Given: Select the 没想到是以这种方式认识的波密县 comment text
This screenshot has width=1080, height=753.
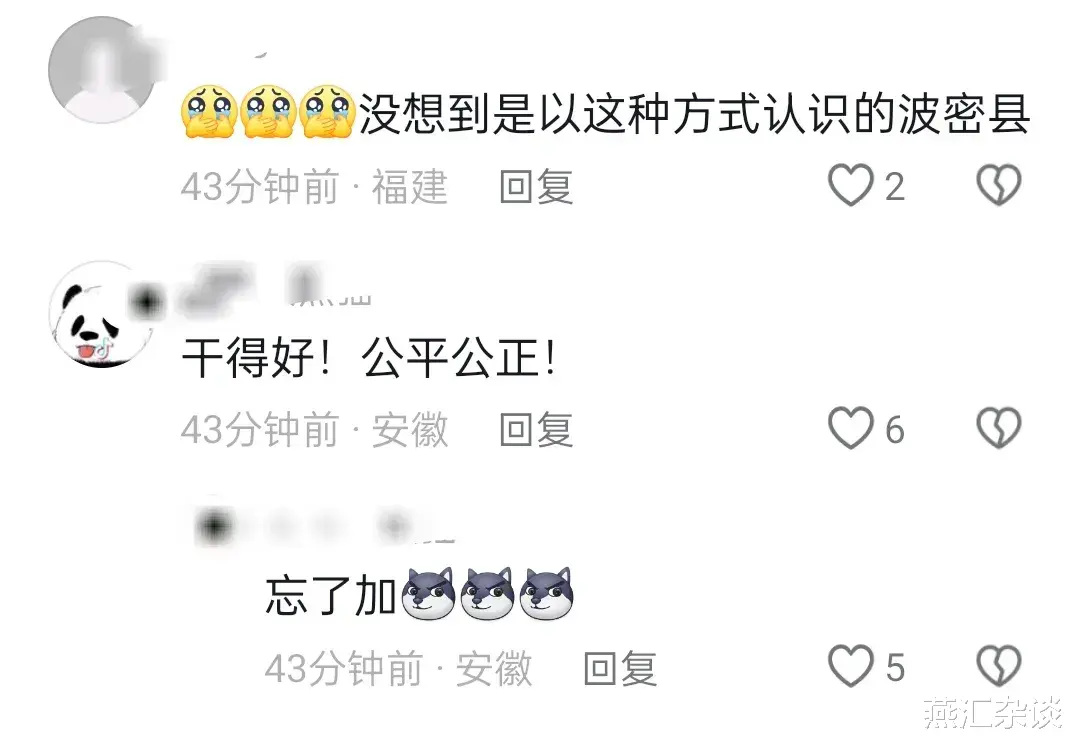Looking at the screenshot, I should 694,114.
